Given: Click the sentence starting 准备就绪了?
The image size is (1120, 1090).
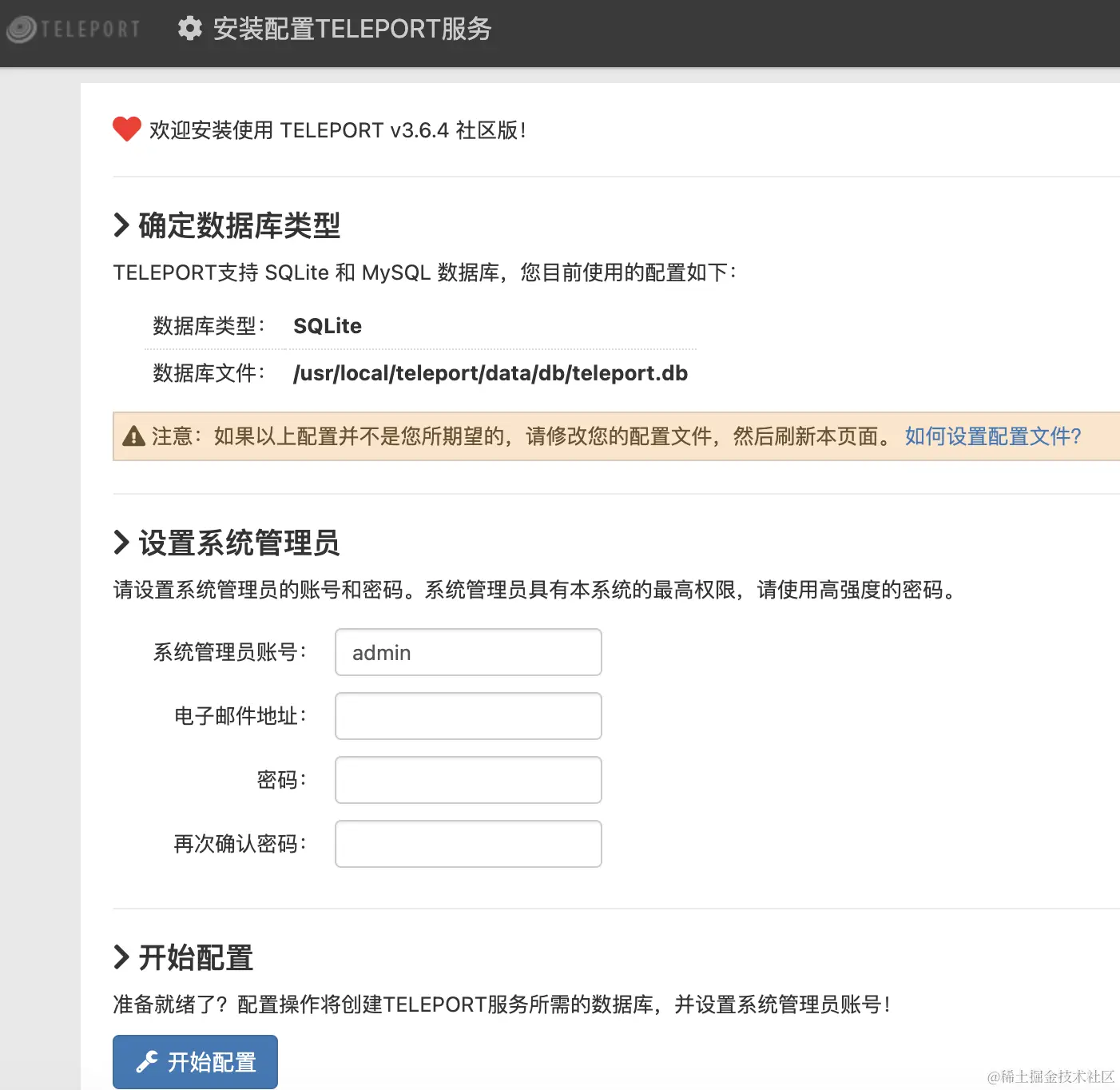Looking at the screenshot, I should 502,1004.
